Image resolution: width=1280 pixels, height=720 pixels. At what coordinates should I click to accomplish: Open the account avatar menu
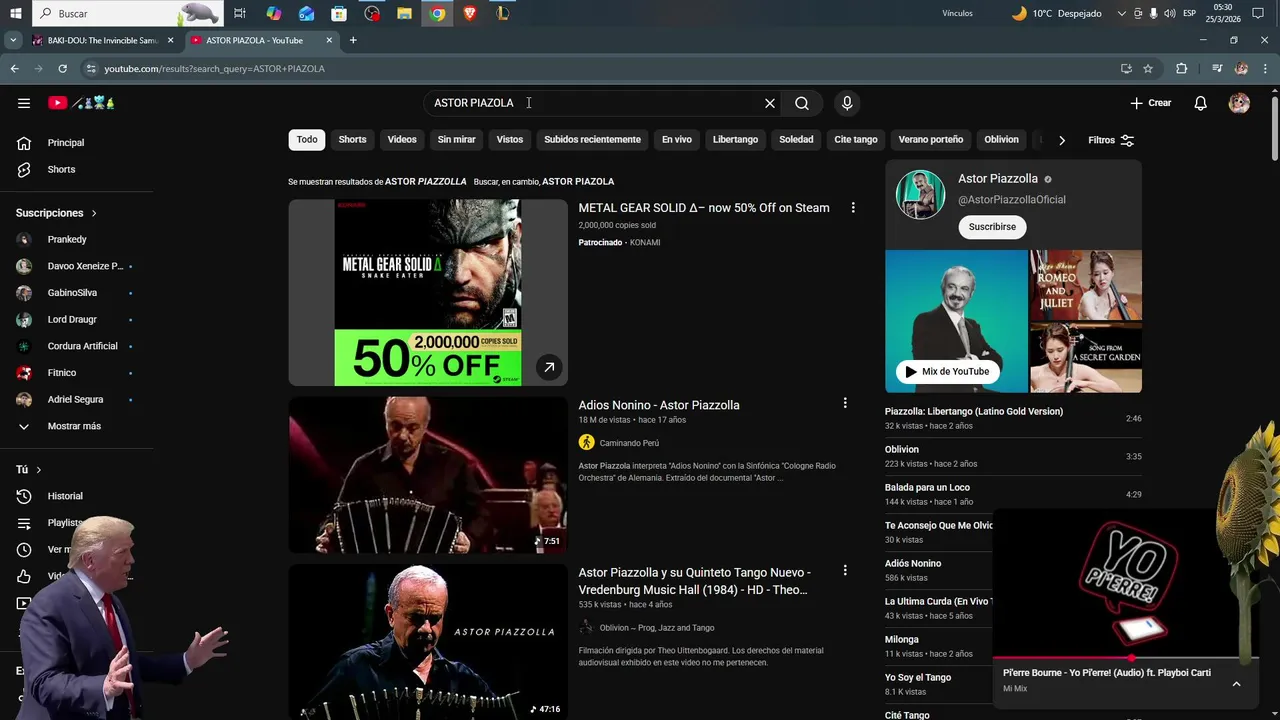coord(1239,103)
